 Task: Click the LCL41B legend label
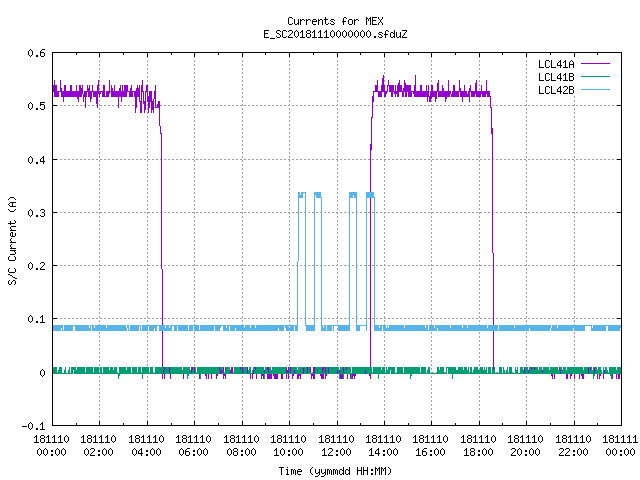coord(556,77)
